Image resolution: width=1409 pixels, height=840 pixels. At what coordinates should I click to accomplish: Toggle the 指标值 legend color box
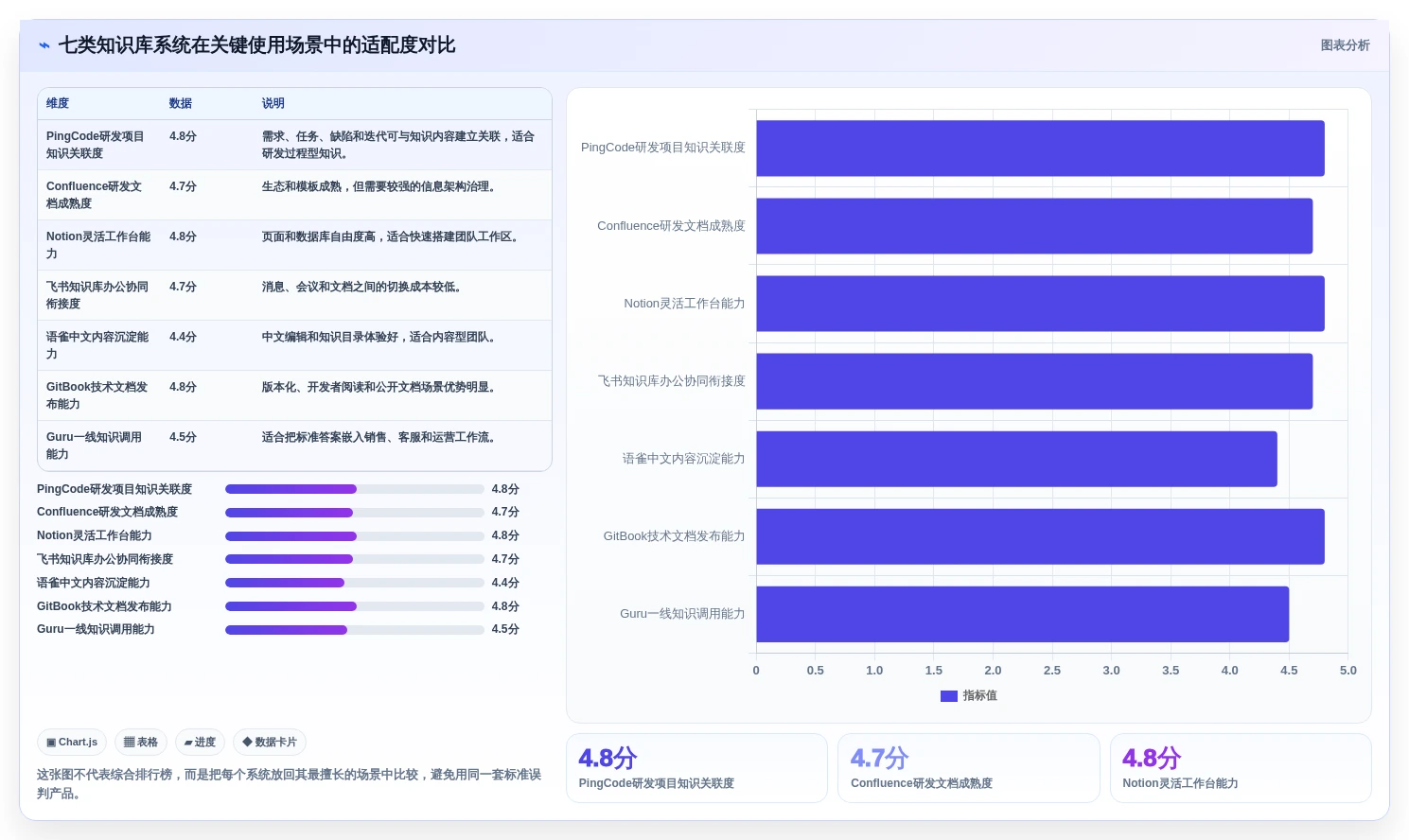pos(948,696)
